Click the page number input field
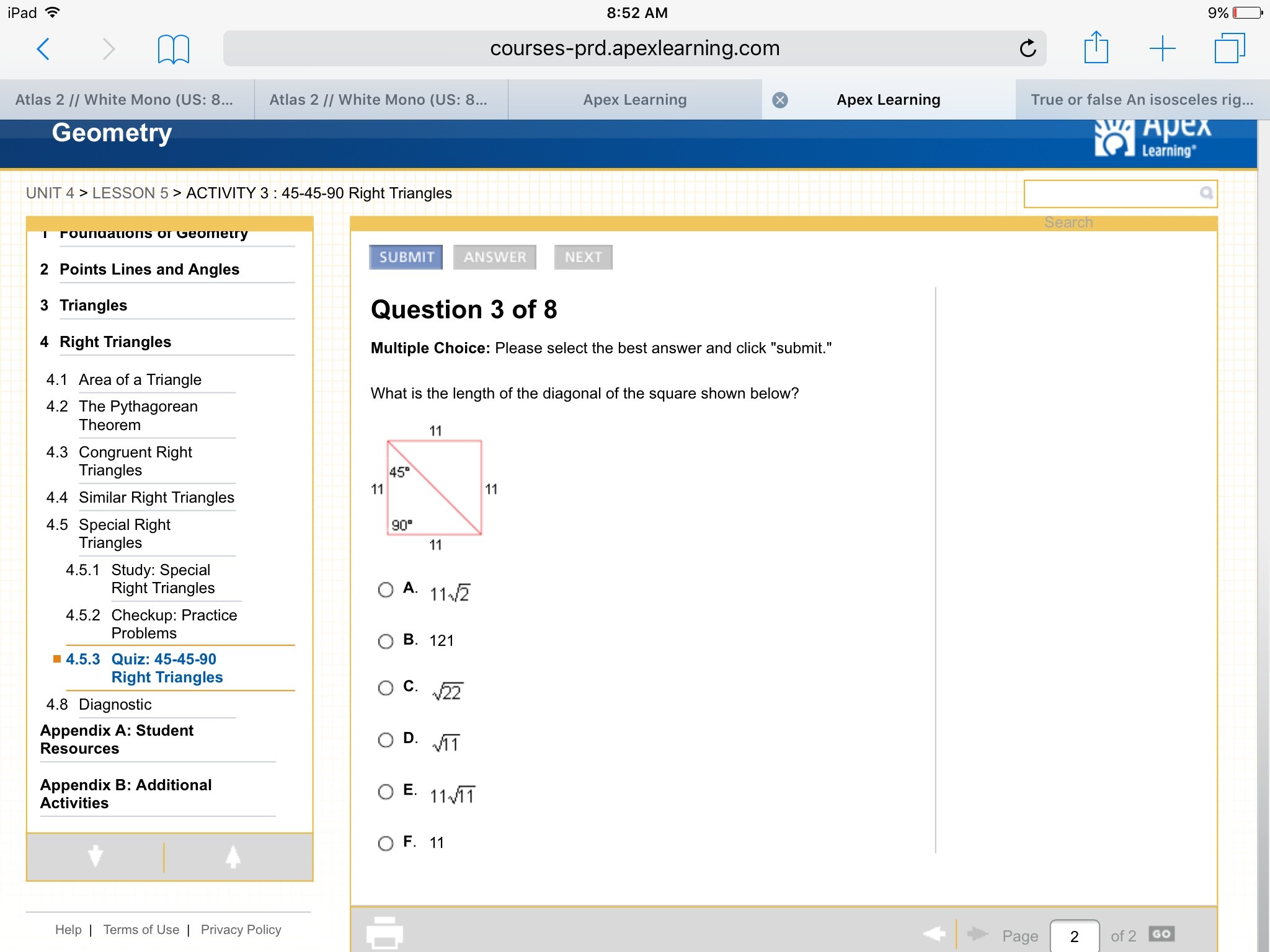 (1074, 936)
